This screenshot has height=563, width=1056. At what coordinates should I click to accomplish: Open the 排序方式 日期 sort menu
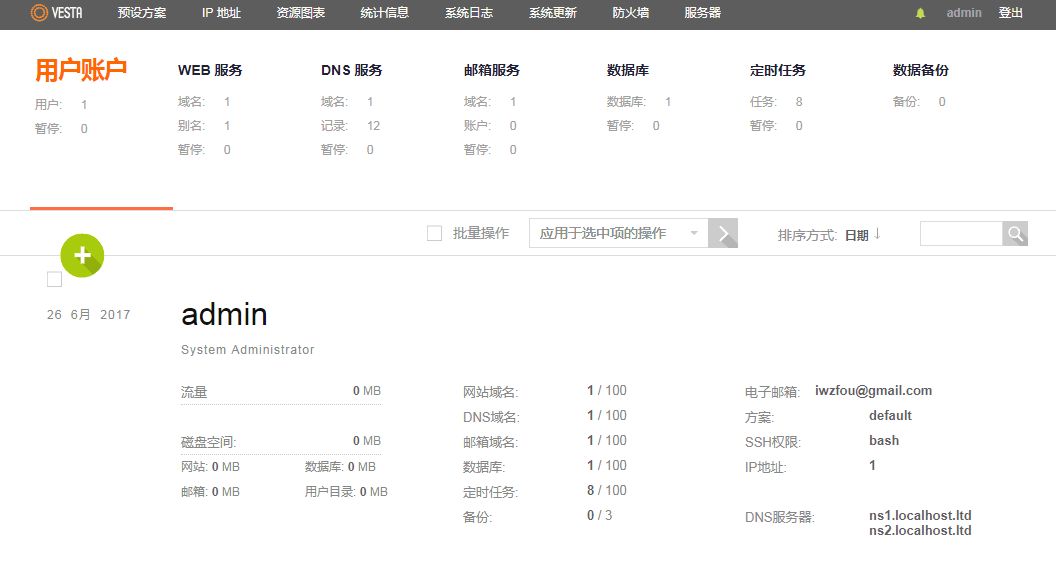pos(856,235)
